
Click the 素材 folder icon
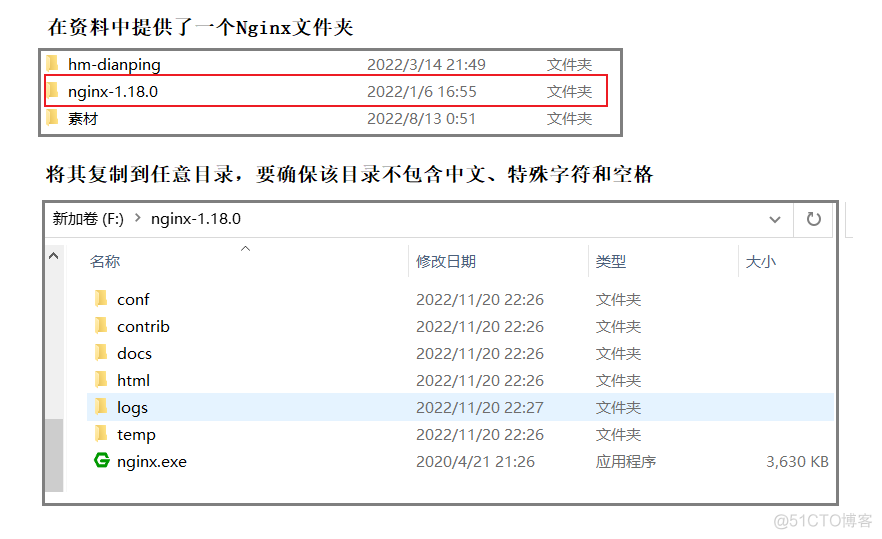tap(52, 118)
